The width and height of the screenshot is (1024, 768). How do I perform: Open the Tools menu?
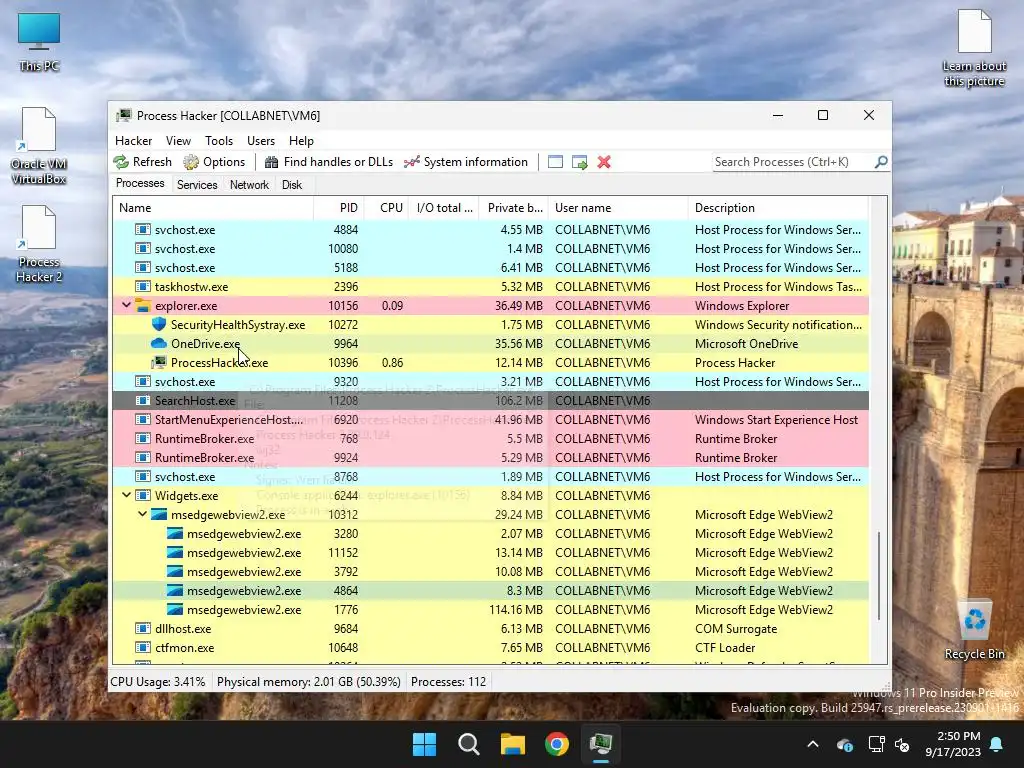click(x=219, y=141)
